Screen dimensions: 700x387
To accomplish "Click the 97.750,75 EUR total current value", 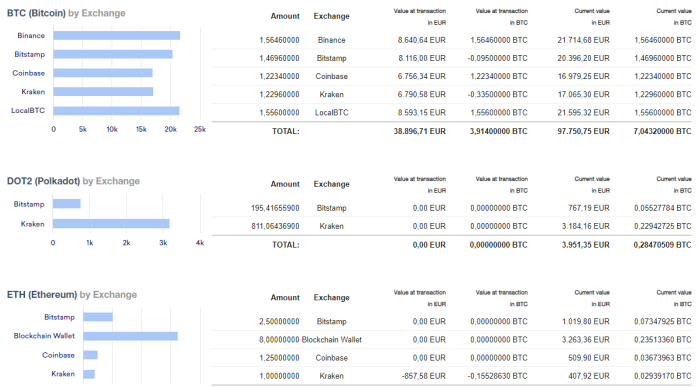I will (x=583, y=131).
